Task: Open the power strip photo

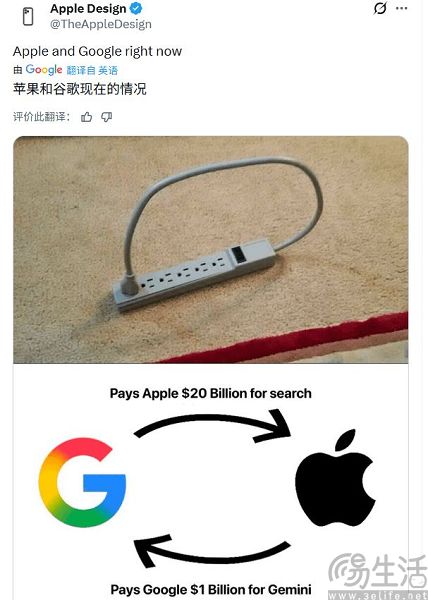Action: [211, 249]
